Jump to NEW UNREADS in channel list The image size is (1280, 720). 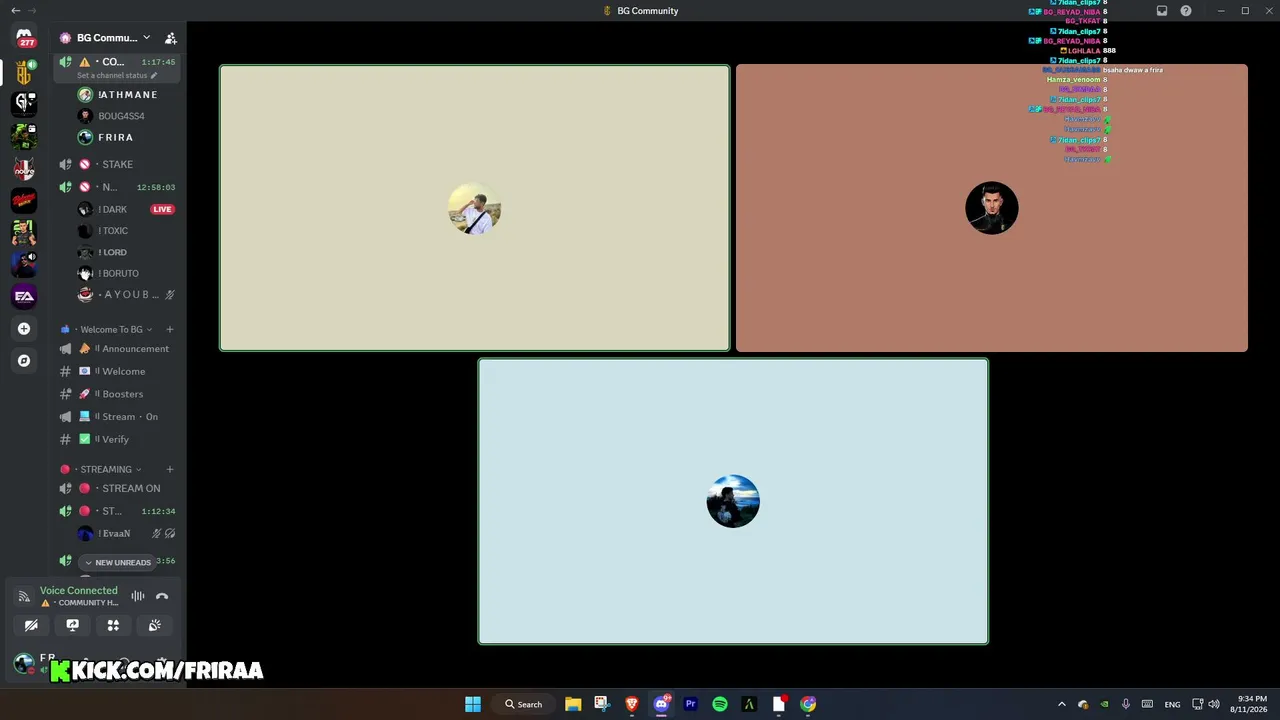[118, 562]
